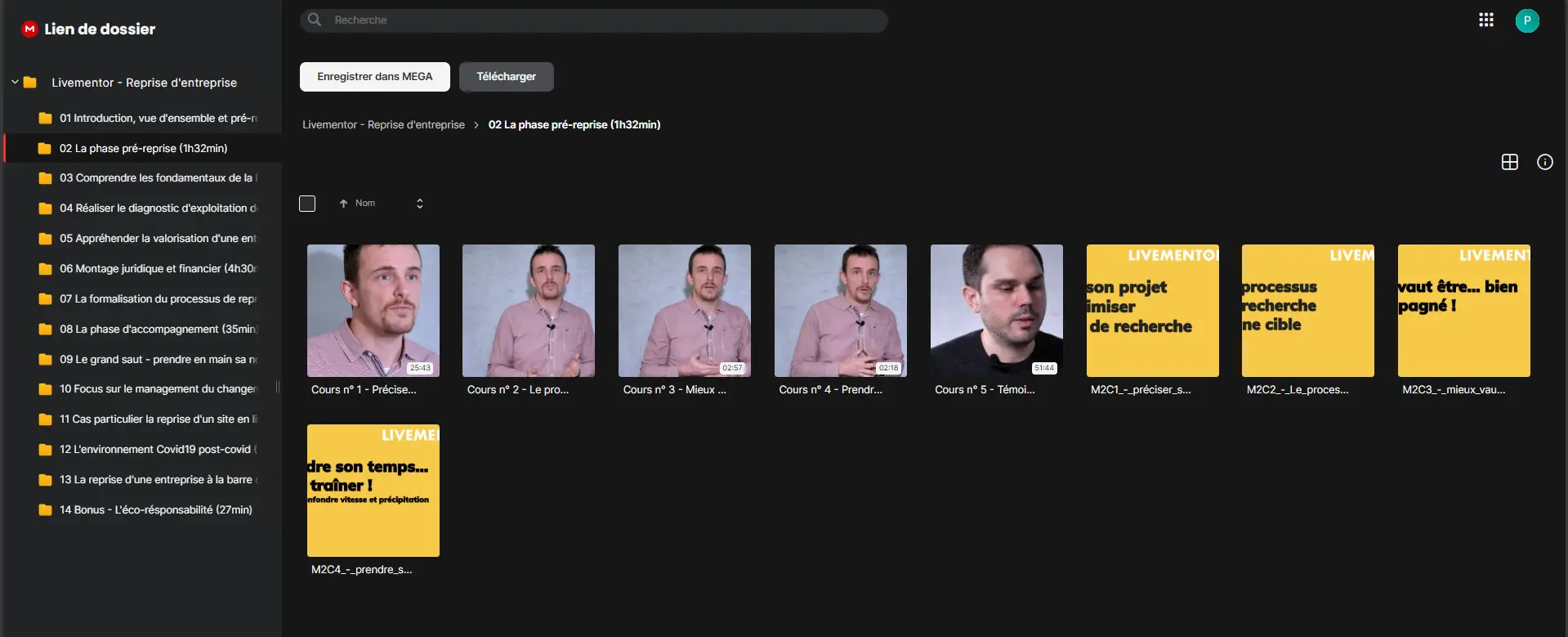Click file name Cours n° 5 - Témoi...
Screen dimensions: 1568x637
985,390
